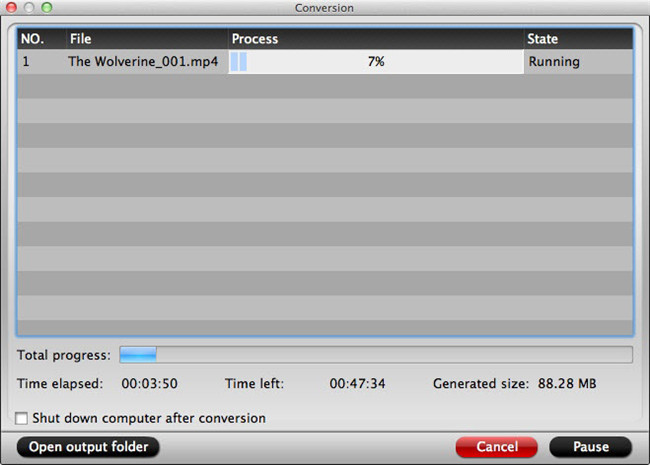Close the Conversion window with red button

[x=11, y=7]
